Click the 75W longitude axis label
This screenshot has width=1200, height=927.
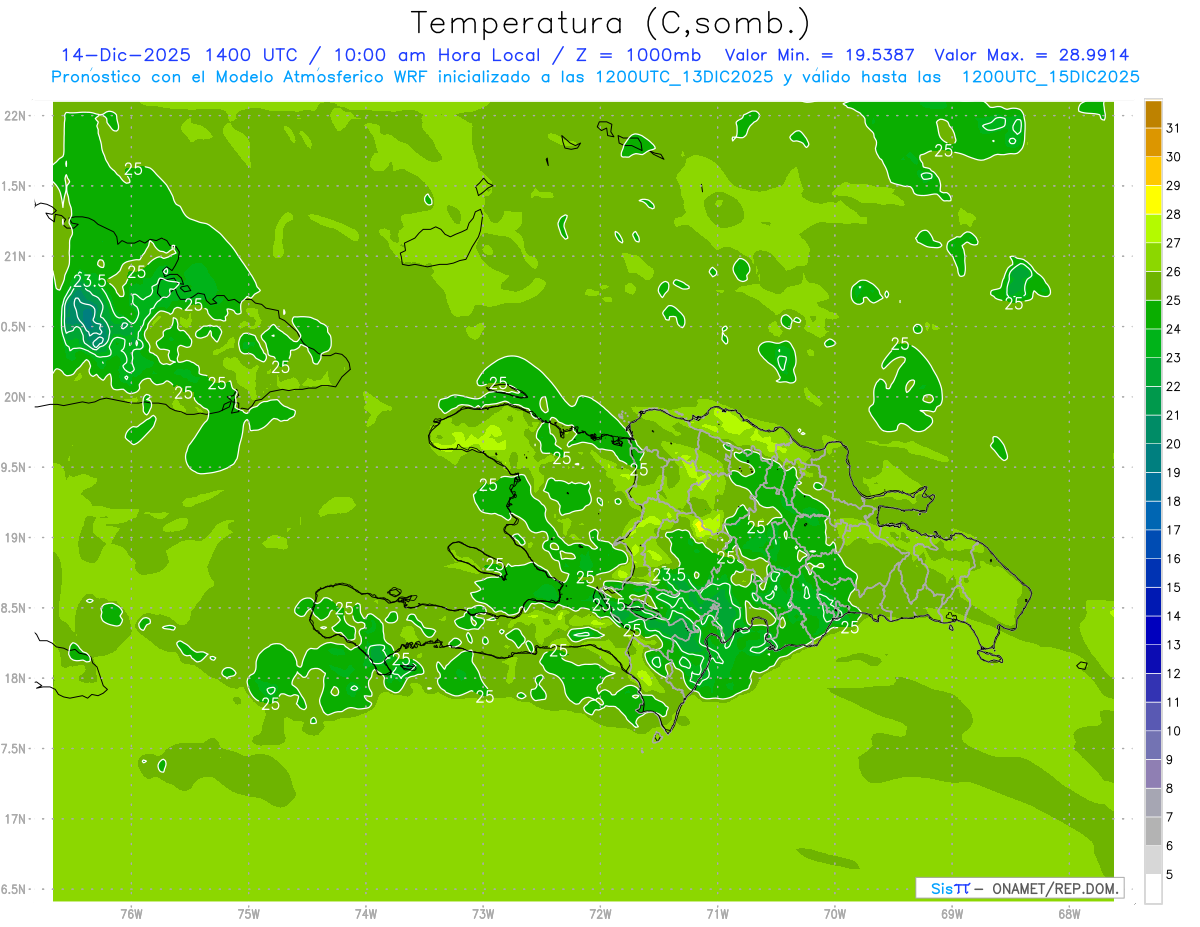point(248,914)
